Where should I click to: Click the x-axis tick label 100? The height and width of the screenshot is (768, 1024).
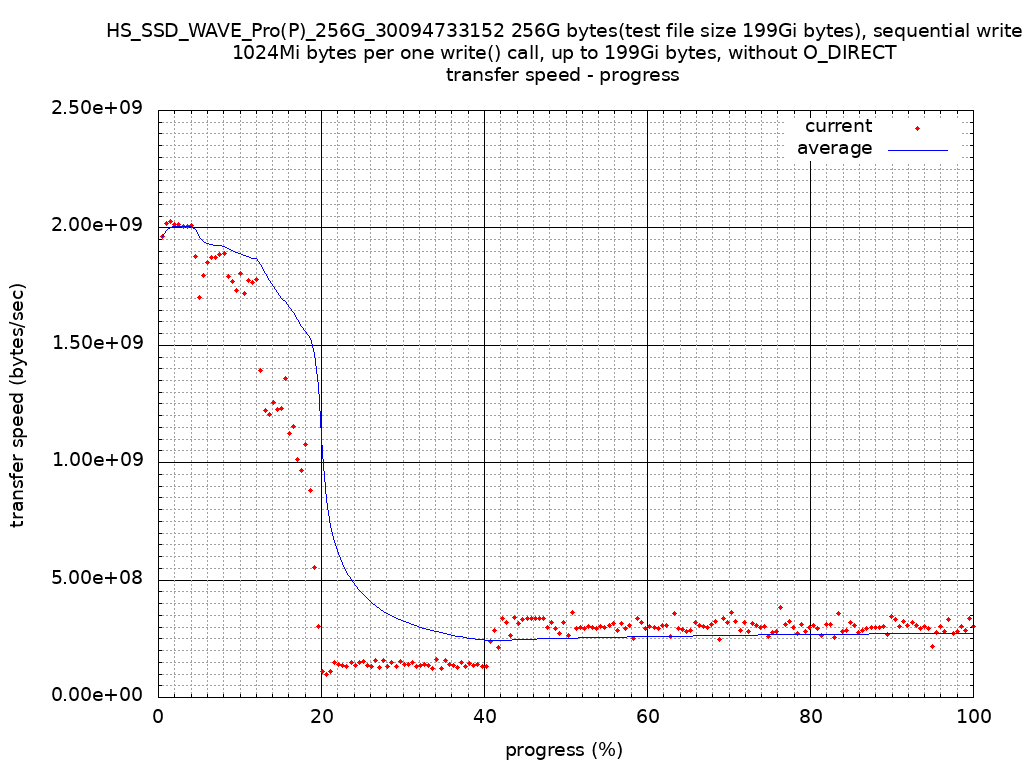coord(973,716)
